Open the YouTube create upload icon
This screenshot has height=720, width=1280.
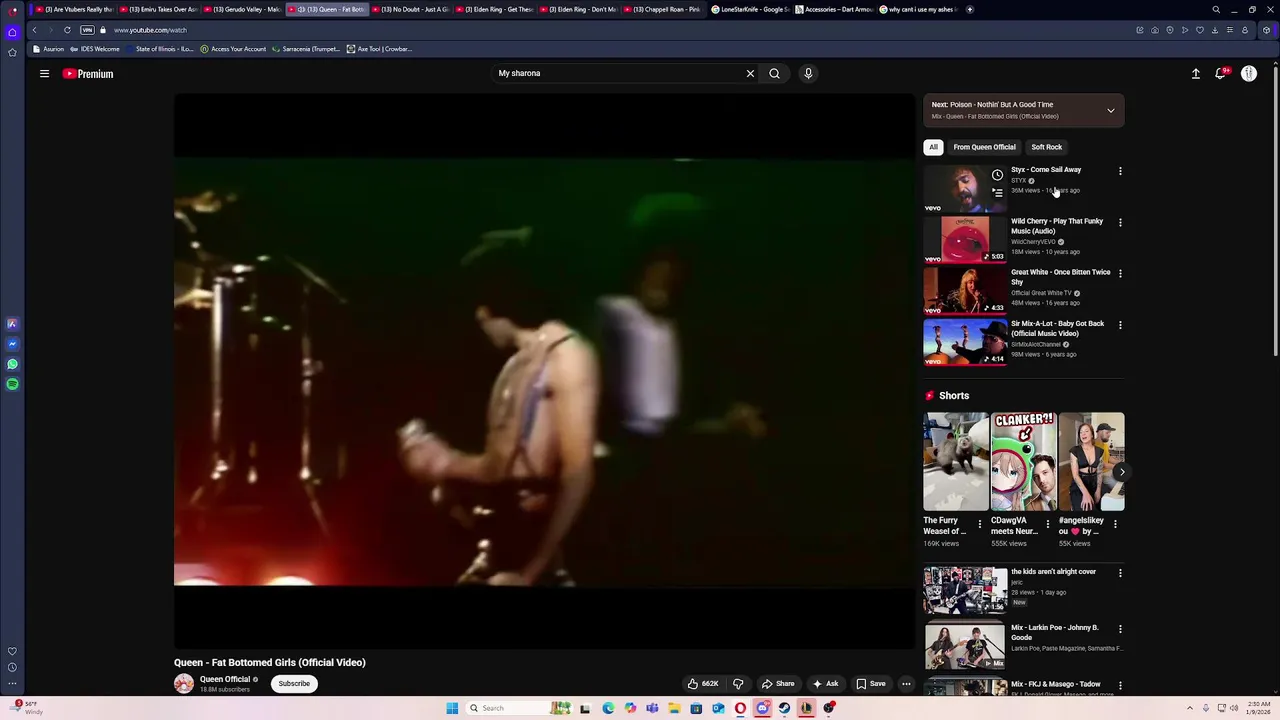(x=1195, y=73)
